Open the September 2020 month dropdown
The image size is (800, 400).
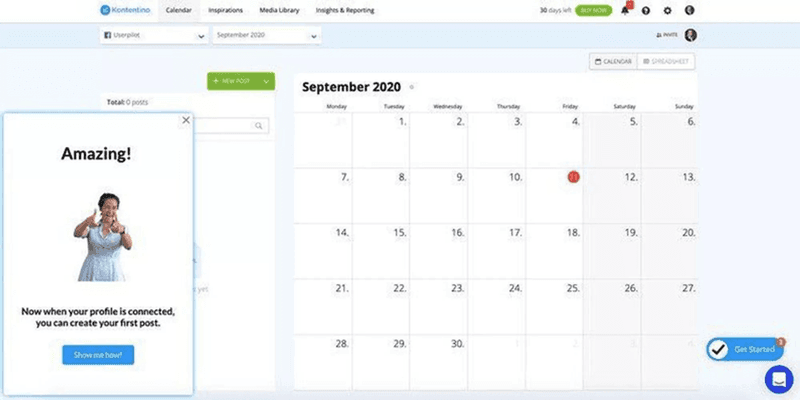(x=314, y=36)
